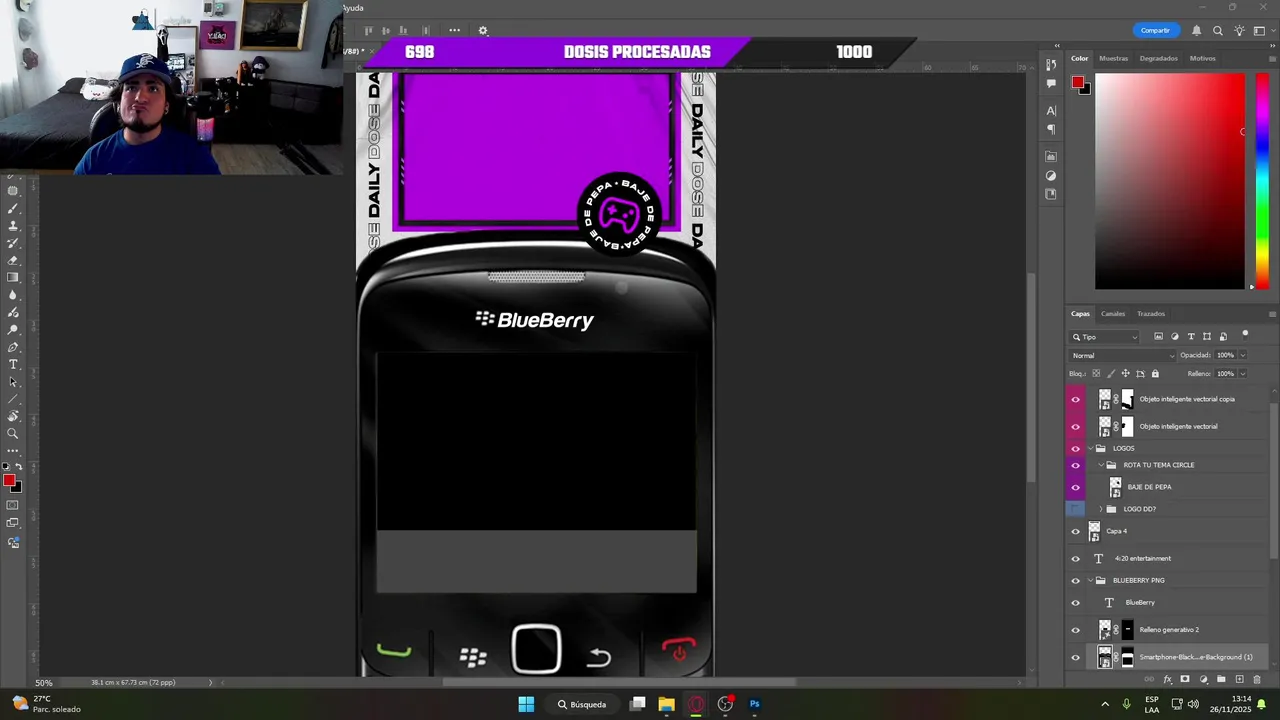Switch to the Degradados tab
Image resolution: width=1280 pixels, height=720 pixels.
[x=1158, y=58]
